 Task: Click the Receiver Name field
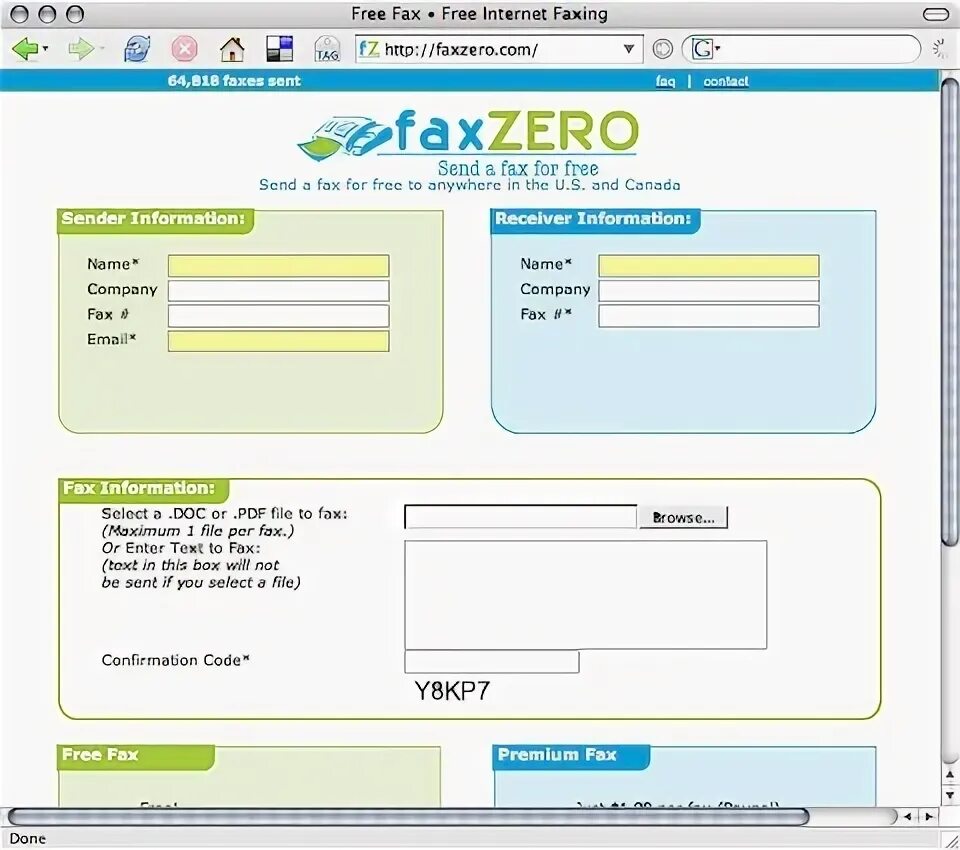[709, 266]
